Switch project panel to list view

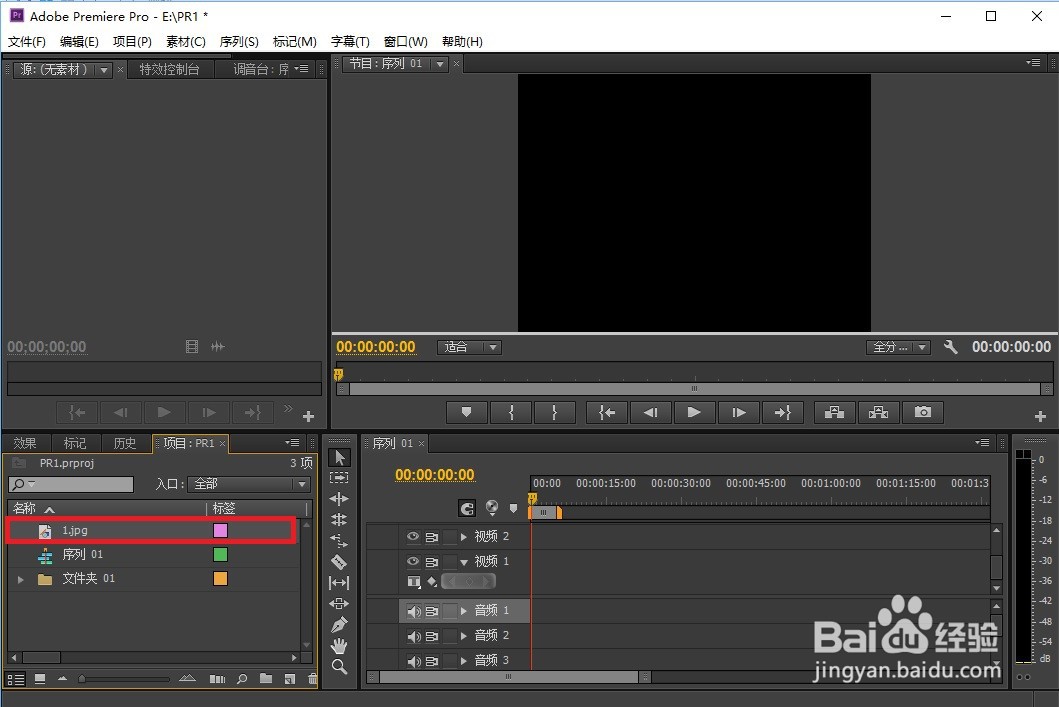click(16, 679)
